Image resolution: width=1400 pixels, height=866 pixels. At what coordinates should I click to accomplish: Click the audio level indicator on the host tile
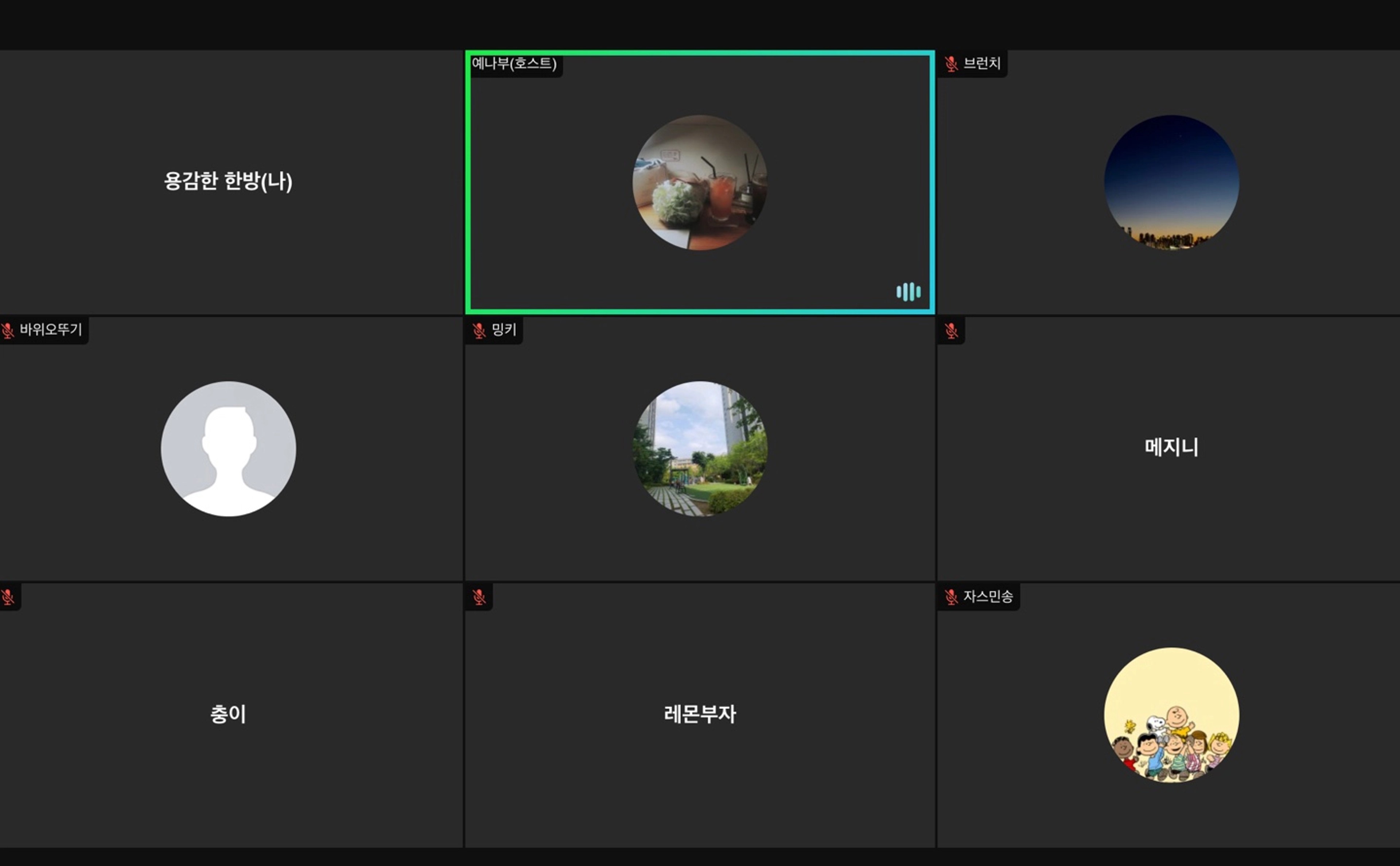(x=908, y=292)
